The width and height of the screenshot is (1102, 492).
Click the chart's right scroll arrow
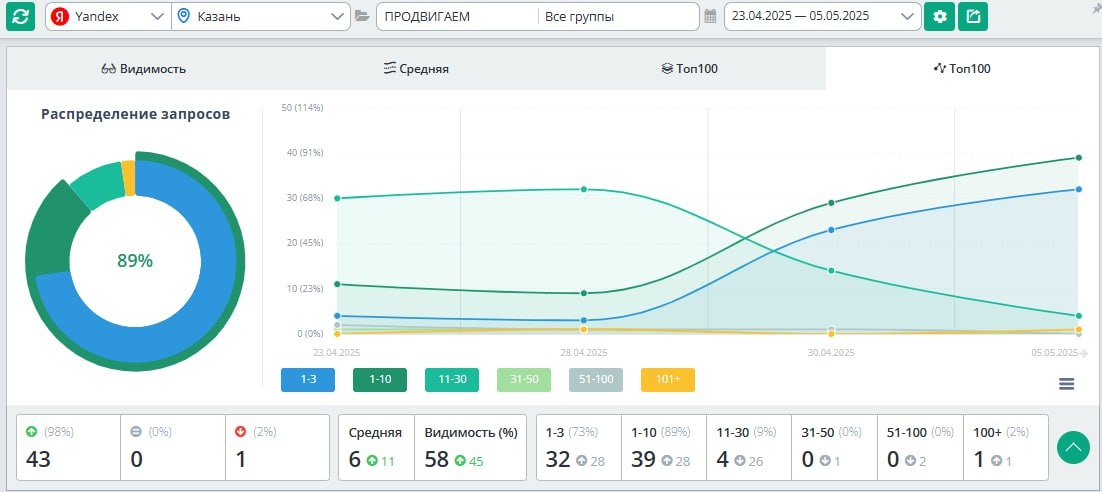coord(1084,354)
